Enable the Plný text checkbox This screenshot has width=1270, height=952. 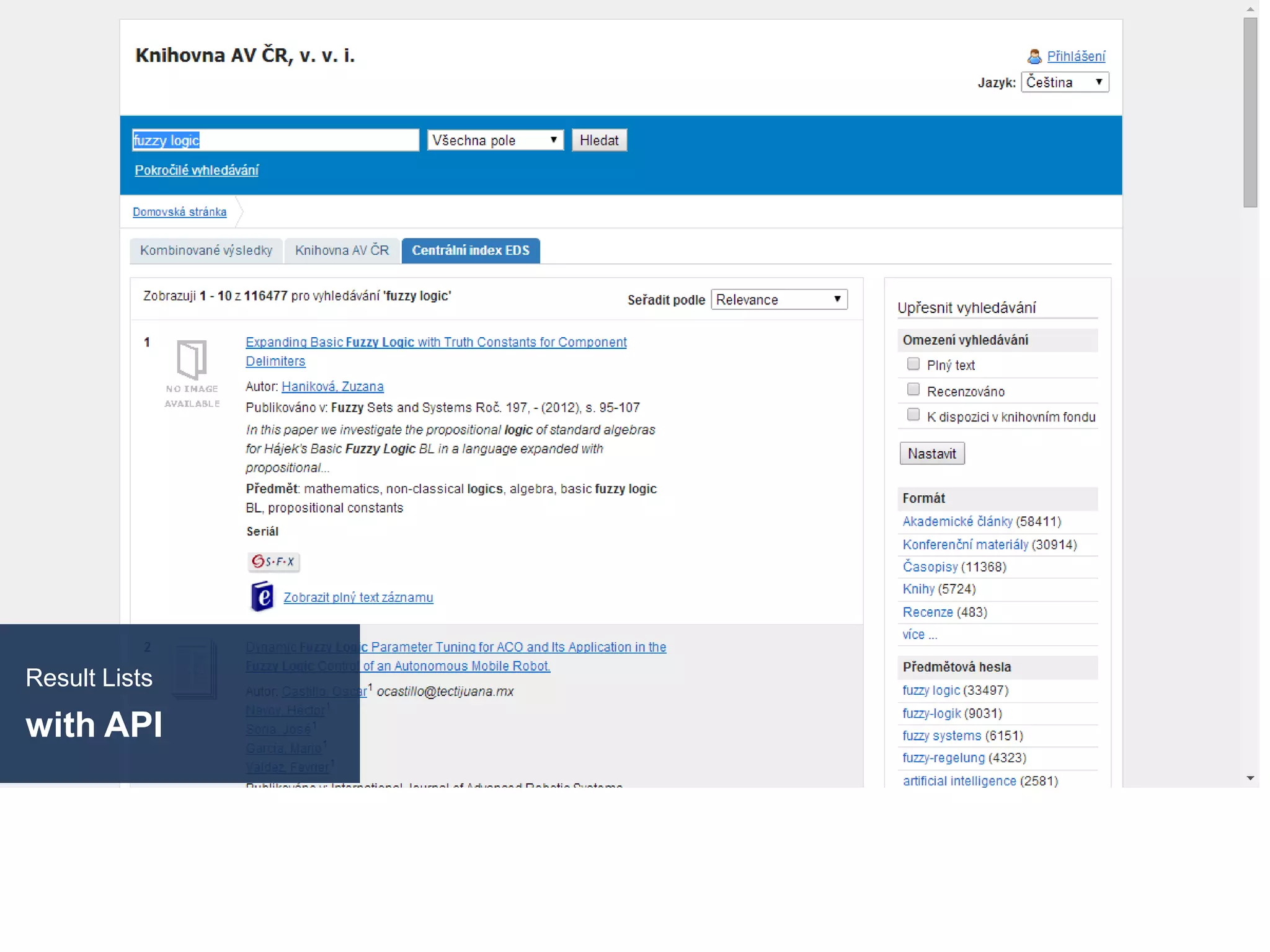[913, 364]
